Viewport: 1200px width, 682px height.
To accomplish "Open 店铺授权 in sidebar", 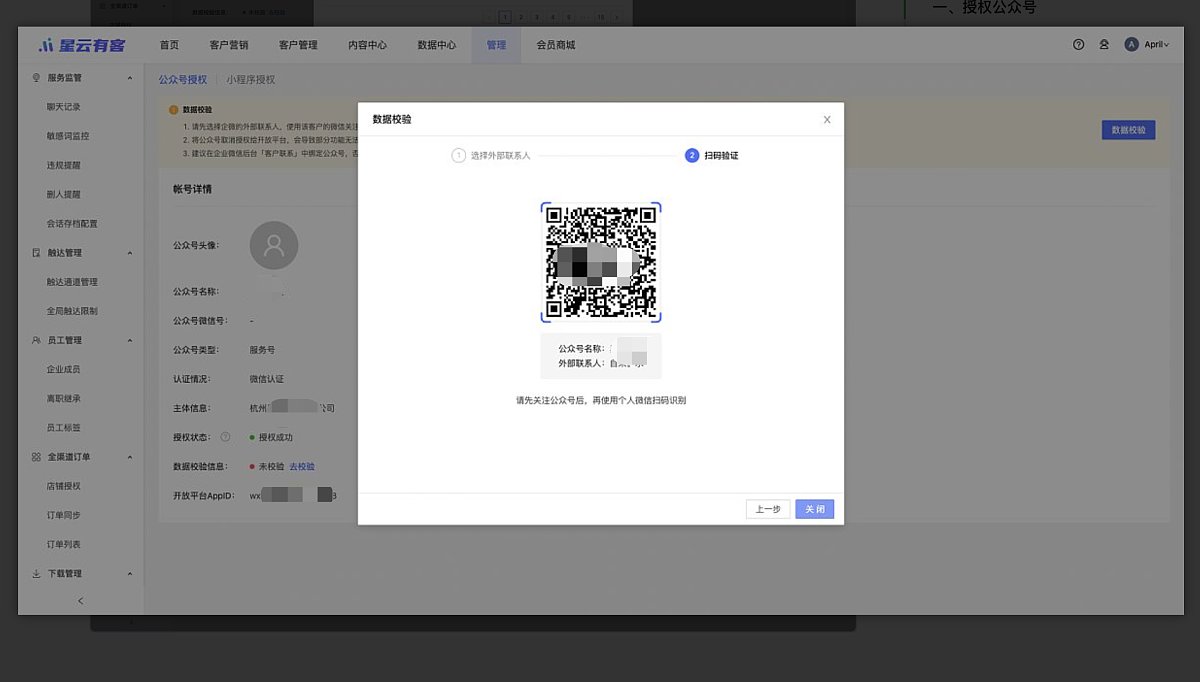I will (63, 486).
